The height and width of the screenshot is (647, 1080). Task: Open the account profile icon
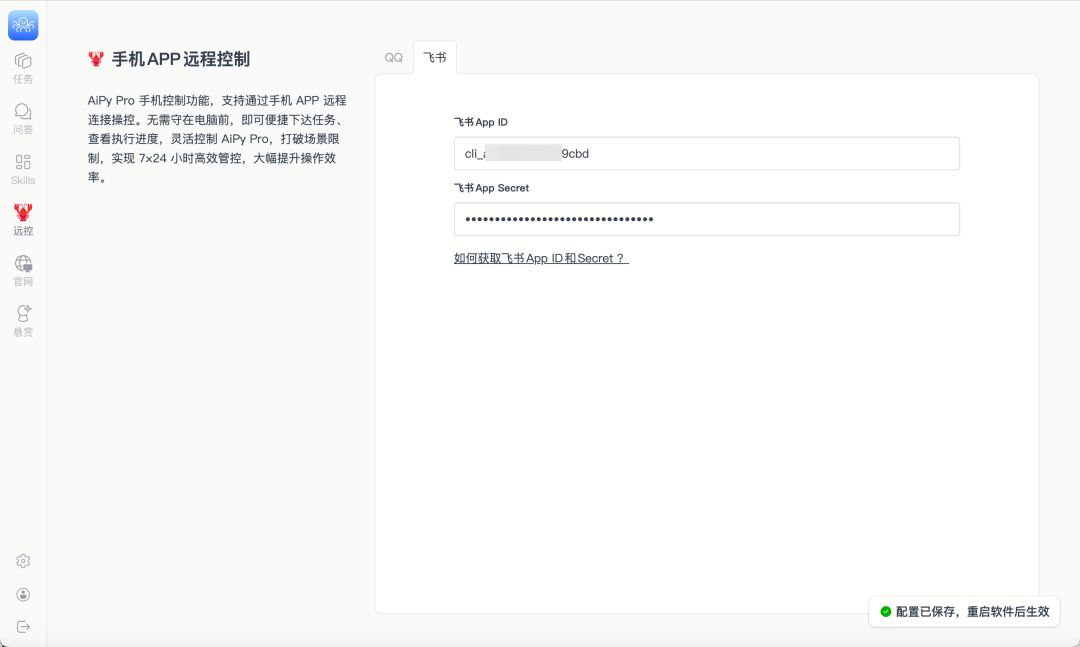[x=22, y=592]
